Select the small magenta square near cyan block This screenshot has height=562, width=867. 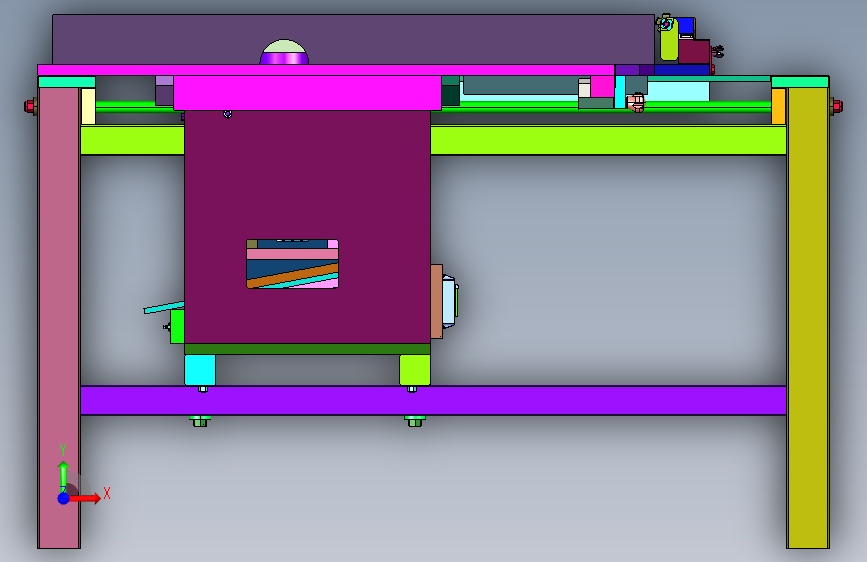pyautogui.click(x=603, y=86)
